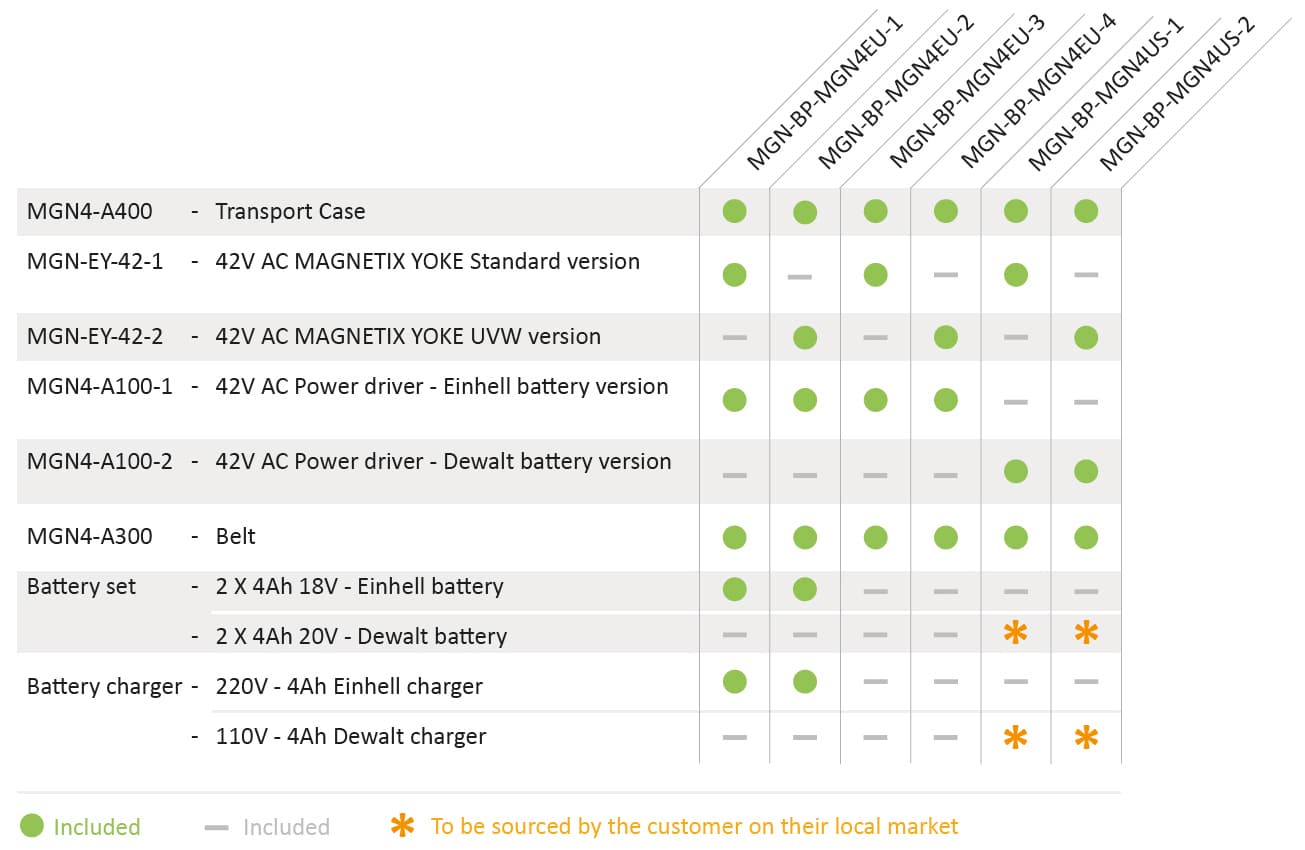Image resolution: width=1305 pixels, height=850 pixels.
Task: Click green Included legend dot
Action: point(32,826)
